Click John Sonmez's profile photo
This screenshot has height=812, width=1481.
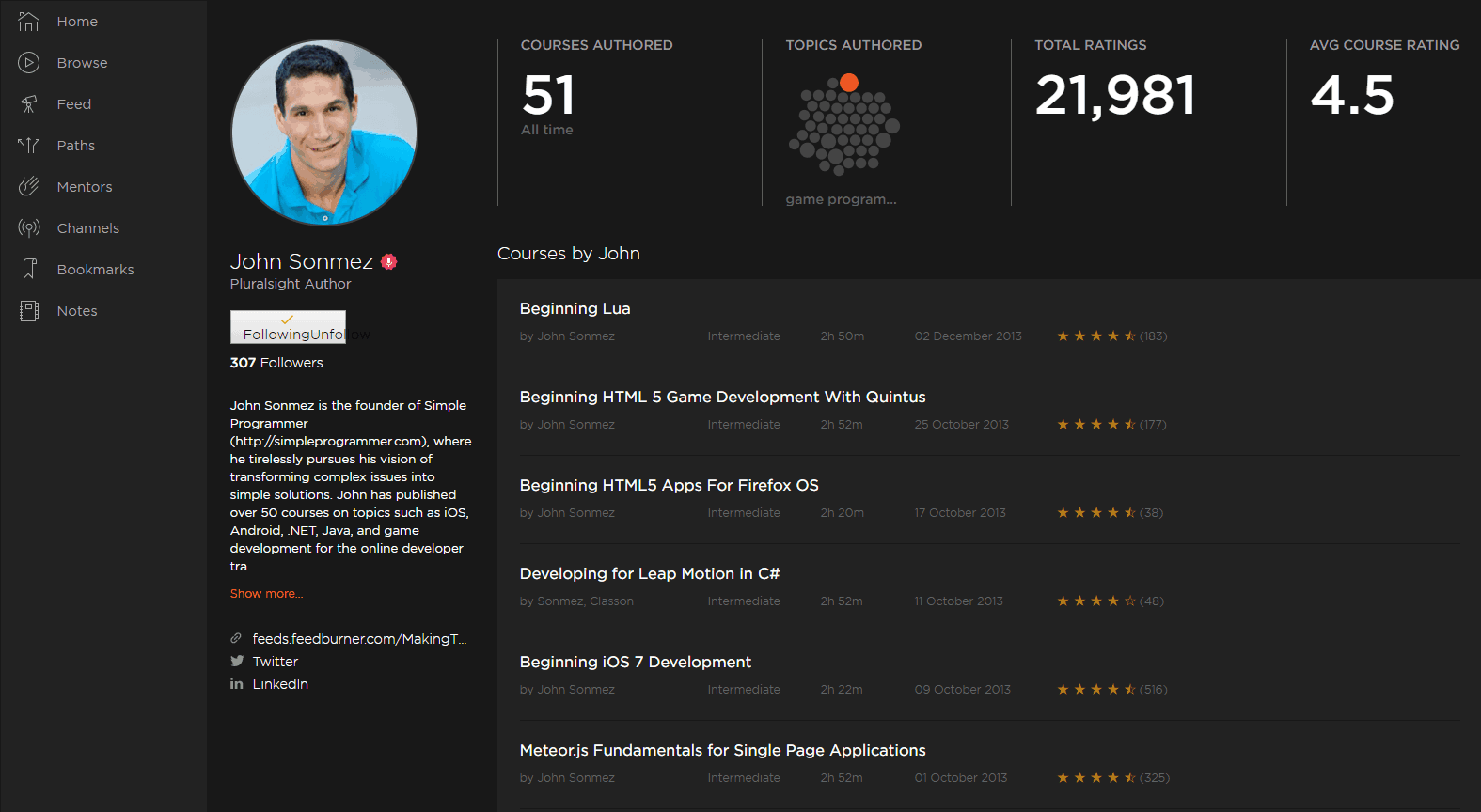tap(324, 133)
